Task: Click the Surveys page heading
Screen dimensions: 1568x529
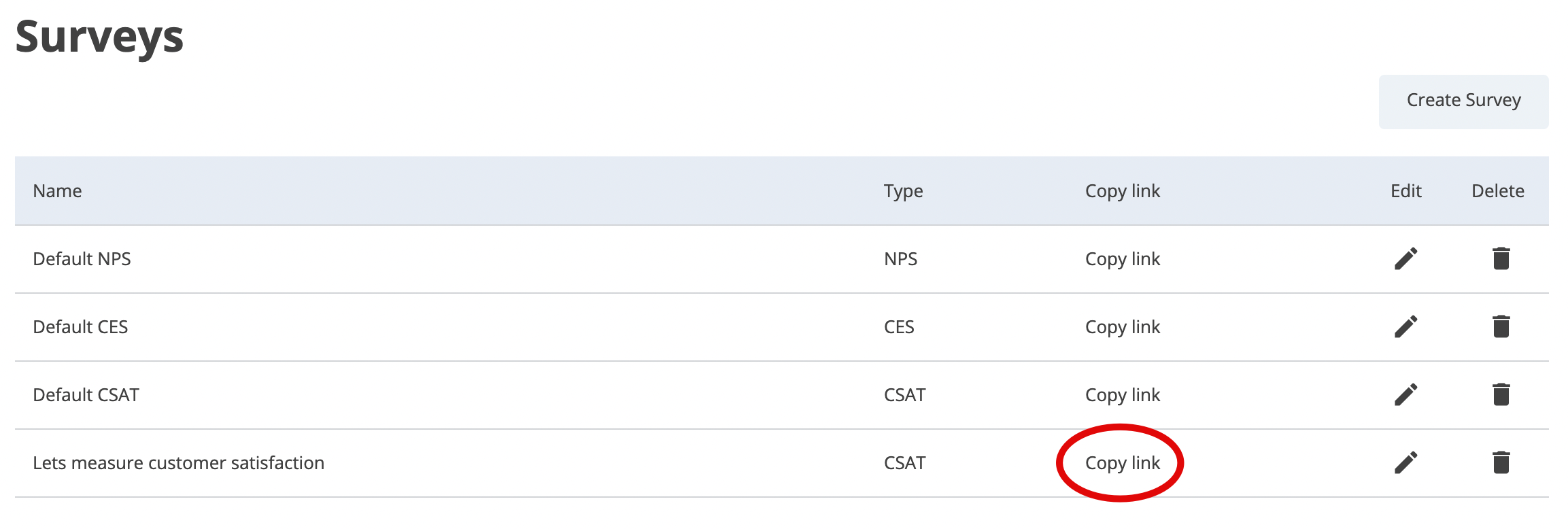Action: click(99, 37)
